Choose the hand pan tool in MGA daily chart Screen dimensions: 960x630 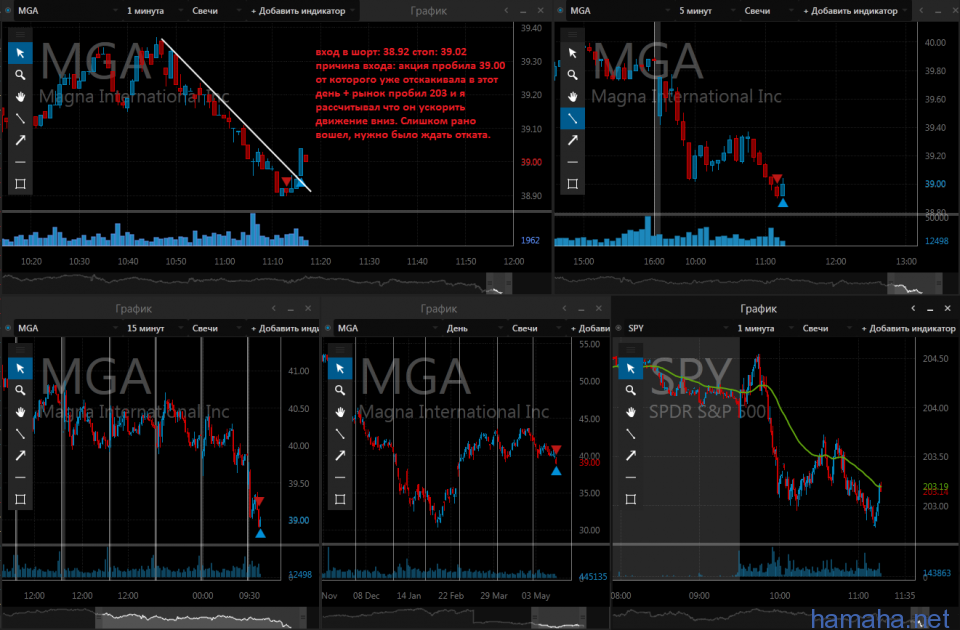pyautogui.click(x=340, y=412)
